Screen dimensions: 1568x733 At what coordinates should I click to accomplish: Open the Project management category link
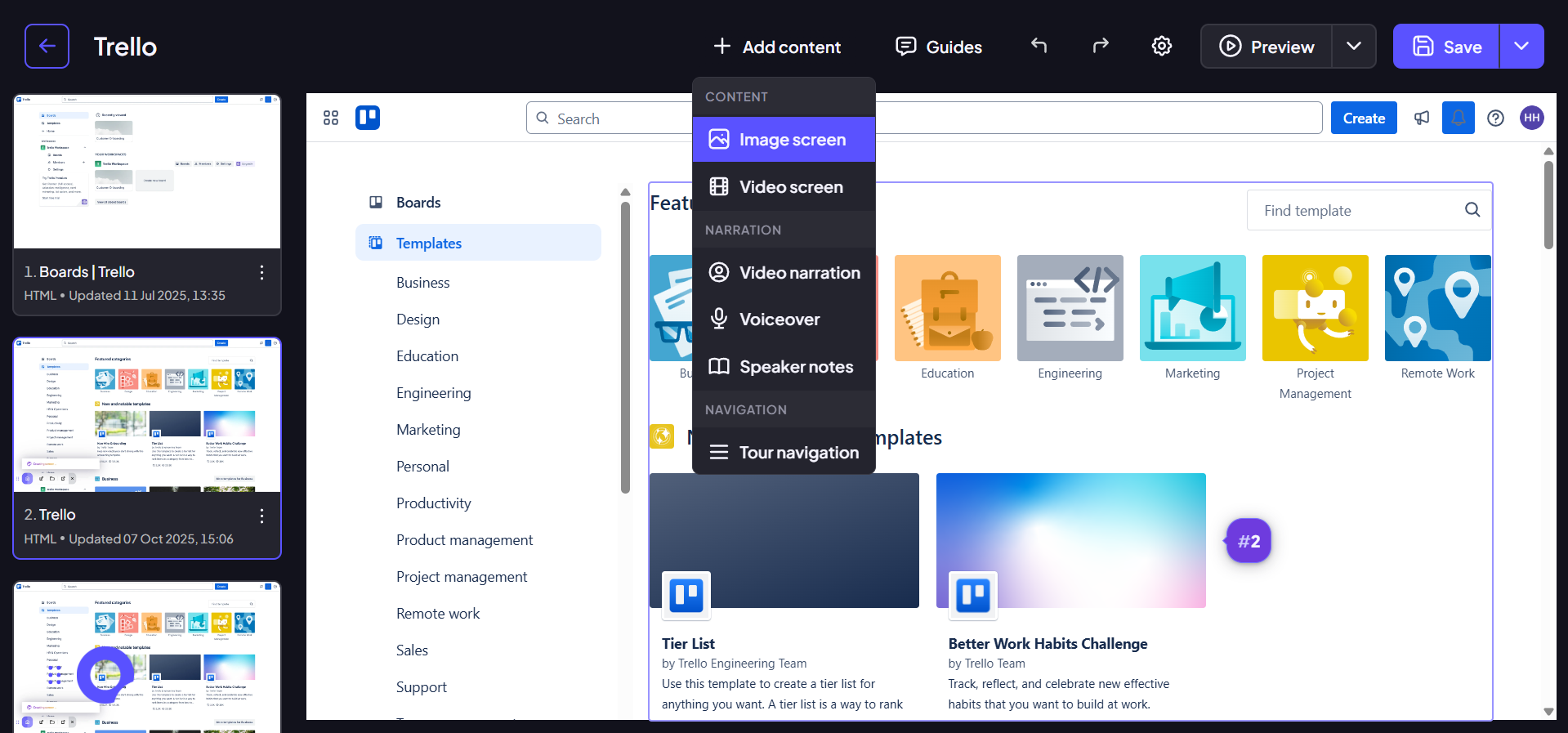[462, 577]
